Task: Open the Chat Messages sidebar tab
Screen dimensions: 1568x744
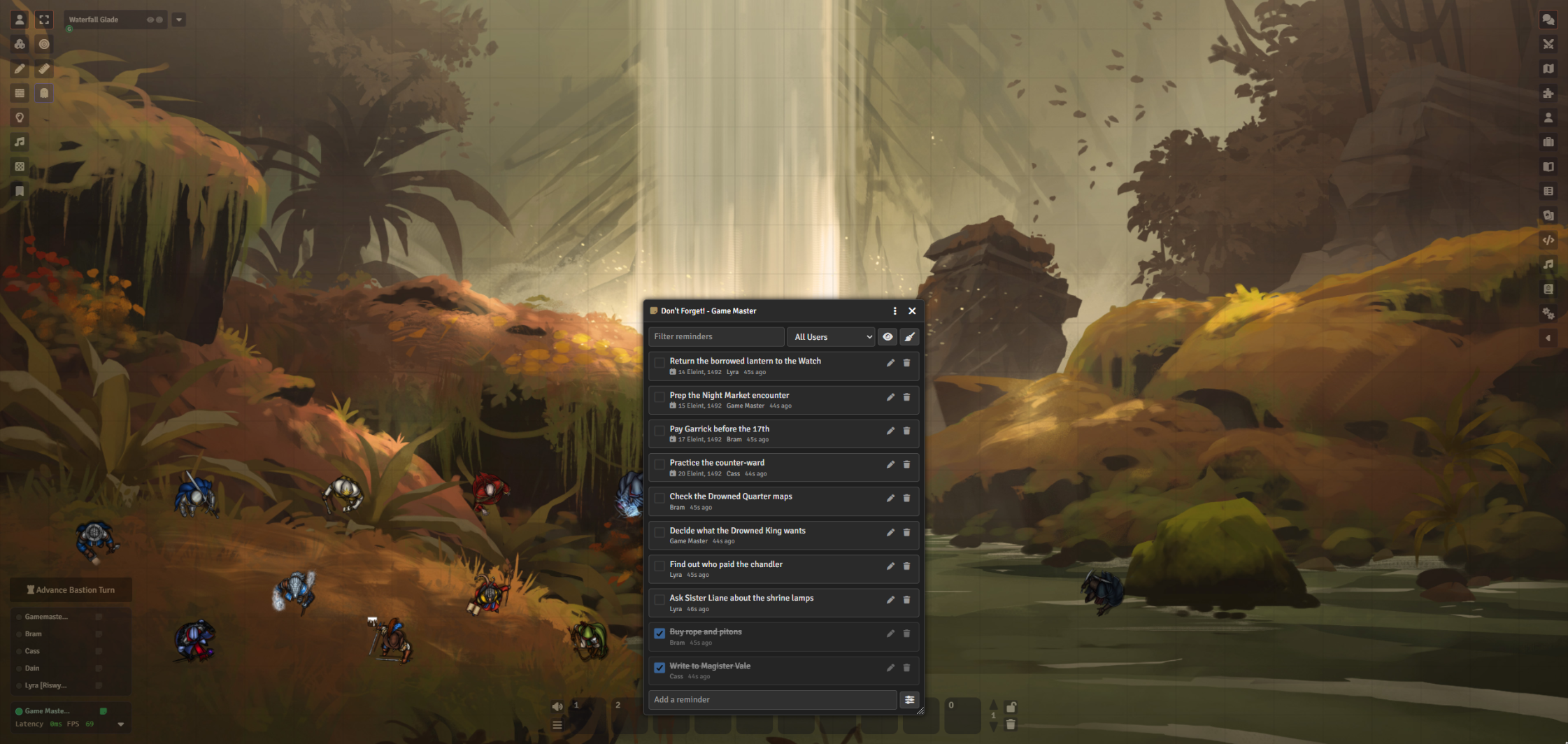Action: [1548, 20]
